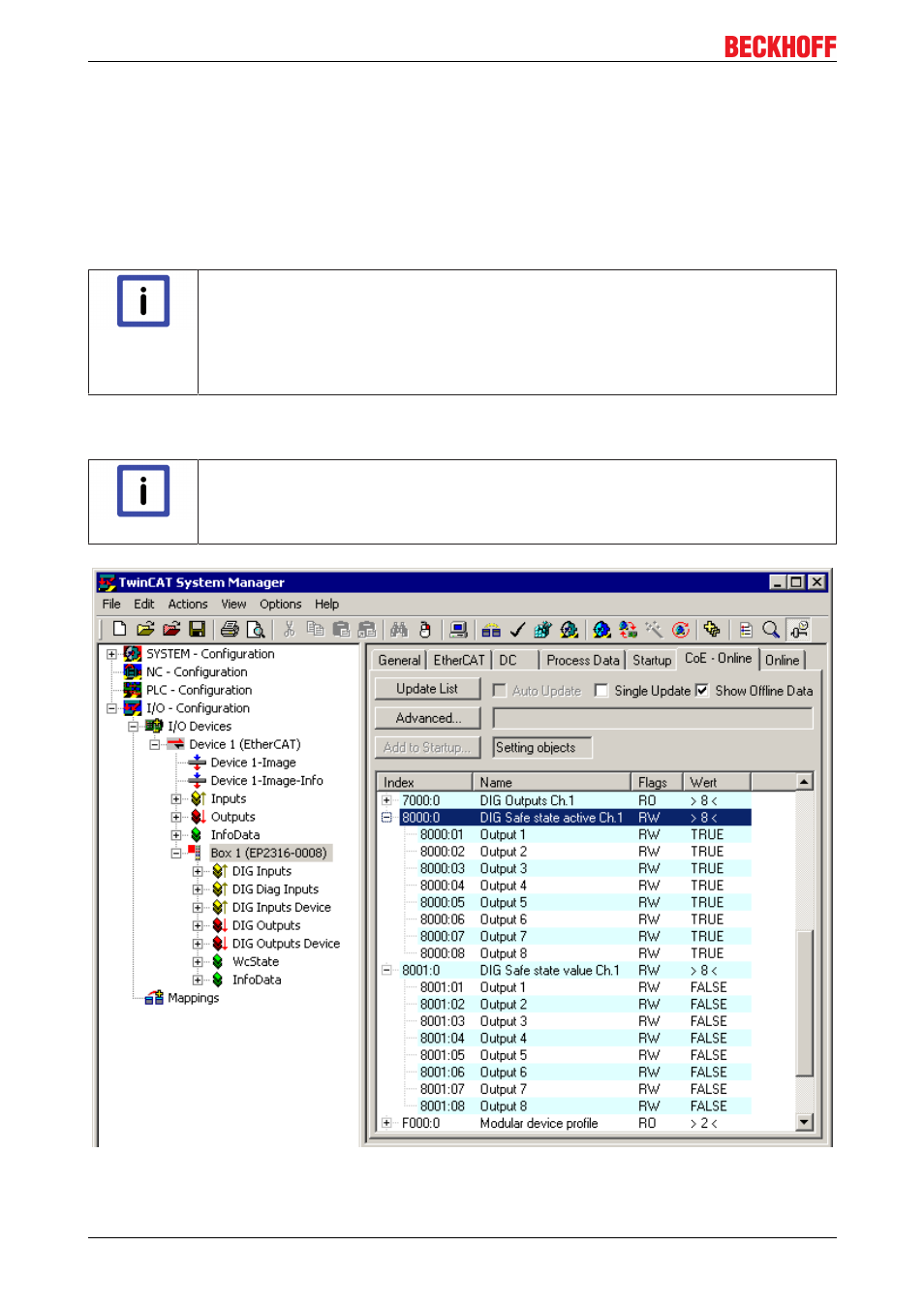The height and width of the screenshot is (1308, 924).
Task: Click the empty field beside Advanced button
Action: click(653, 718)
